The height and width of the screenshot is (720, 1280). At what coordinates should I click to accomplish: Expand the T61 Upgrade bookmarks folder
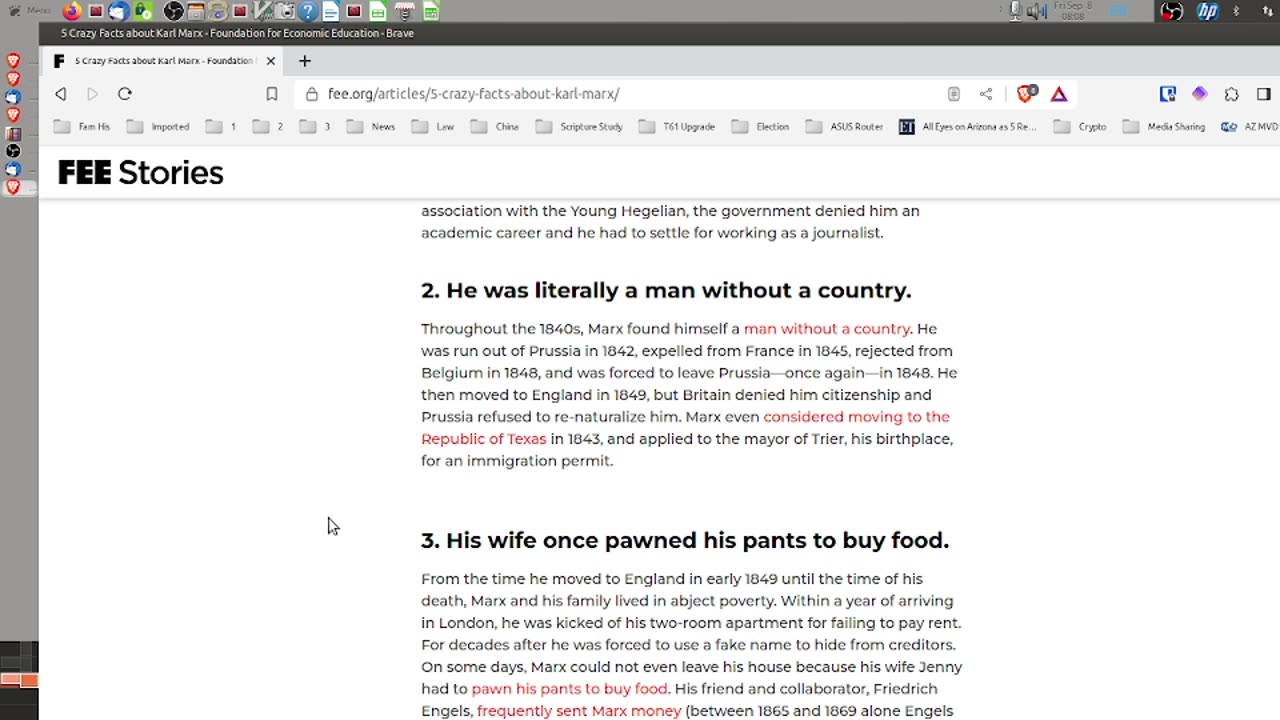(677, 127)
